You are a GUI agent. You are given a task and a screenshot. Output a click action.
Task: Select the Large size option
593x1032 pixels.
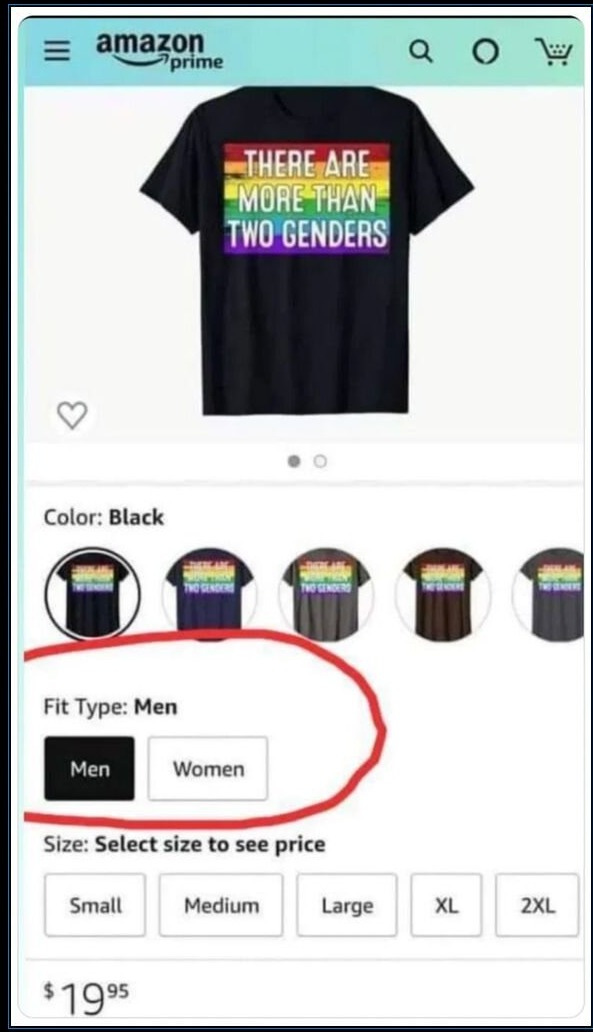[347, 905]
